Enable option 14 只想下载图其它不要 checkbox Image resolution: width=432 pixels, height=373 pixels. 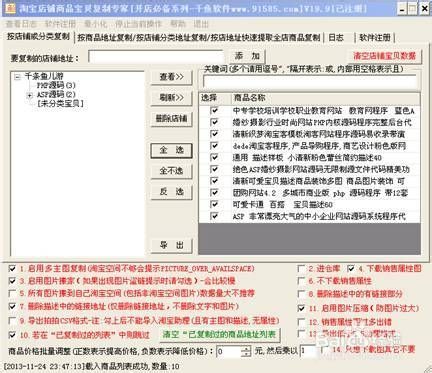pos(324,350)
